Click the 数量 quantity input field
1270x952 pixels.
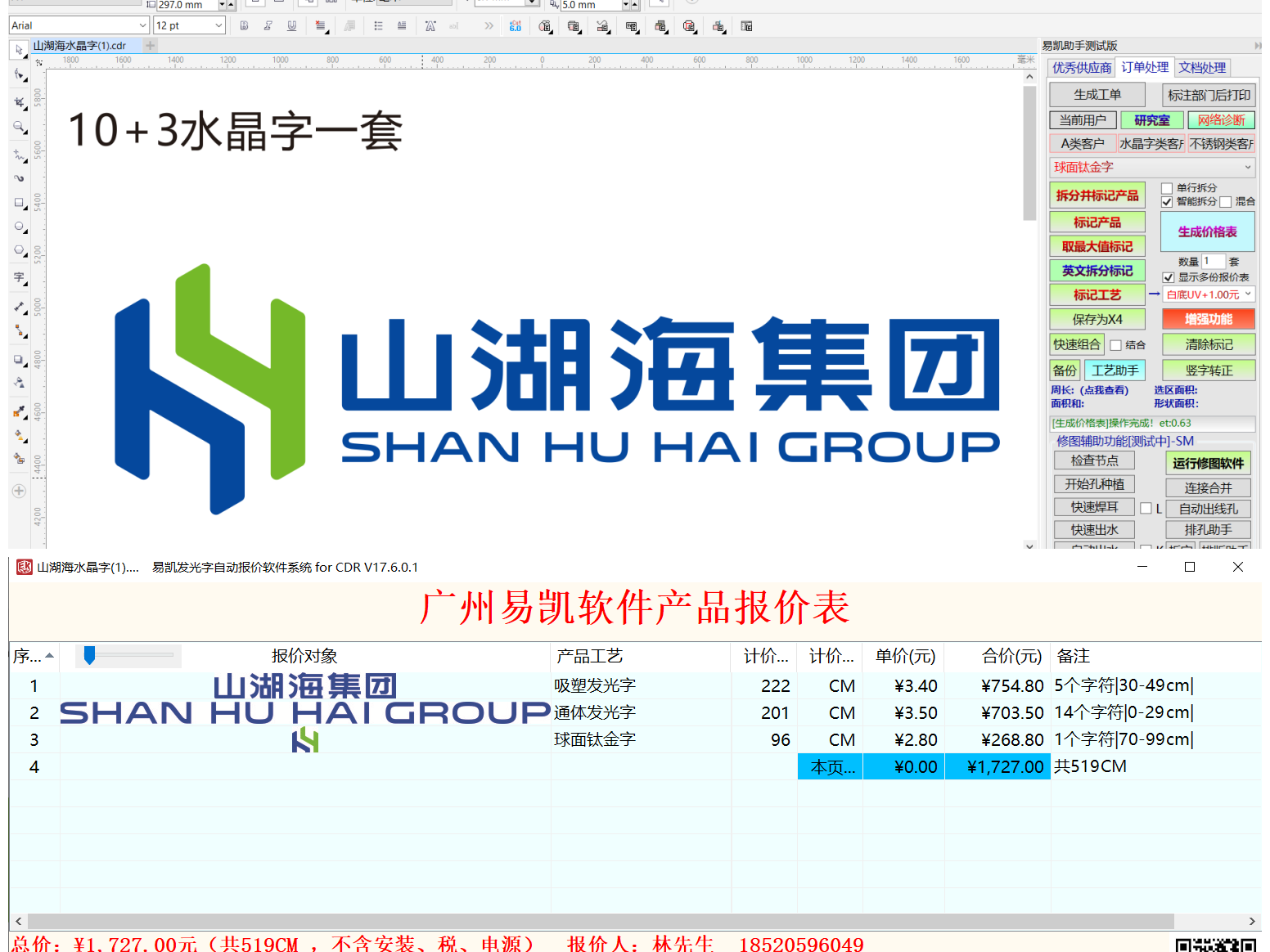pyautogui.click(x=1212, y=261)
